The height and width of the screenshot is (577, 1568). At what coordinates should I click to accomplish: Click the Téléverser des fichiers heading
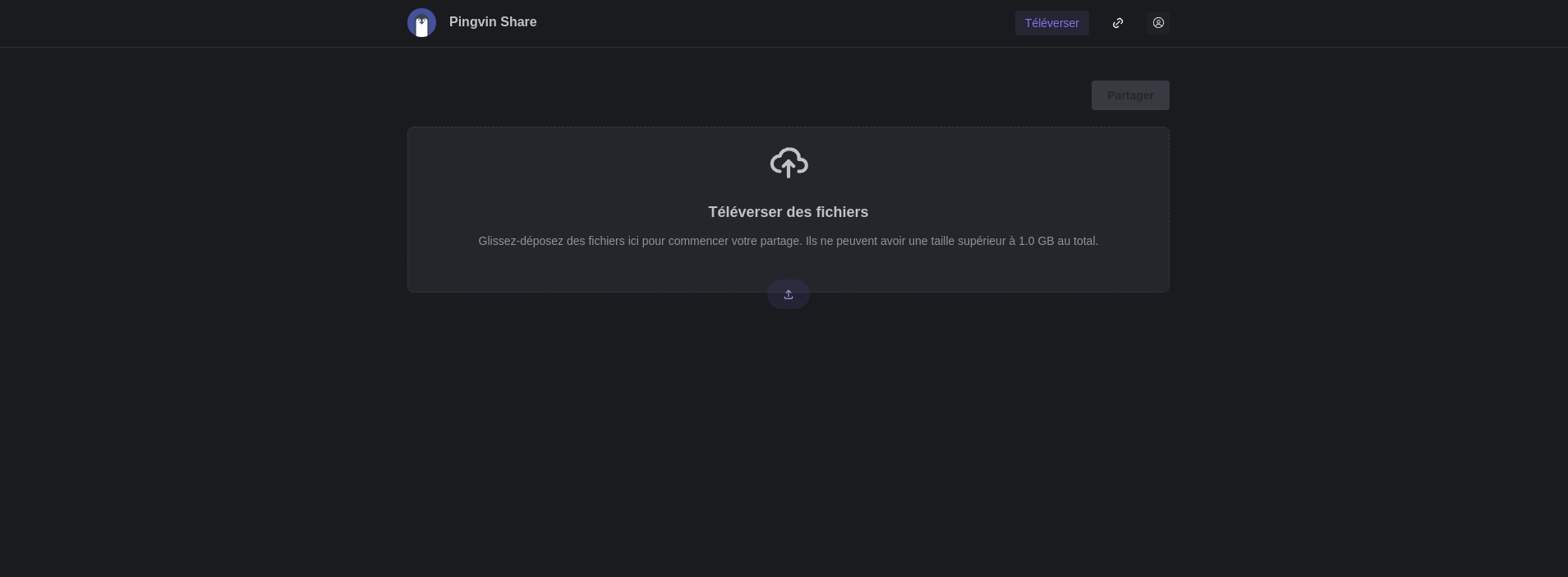point(789,212)
